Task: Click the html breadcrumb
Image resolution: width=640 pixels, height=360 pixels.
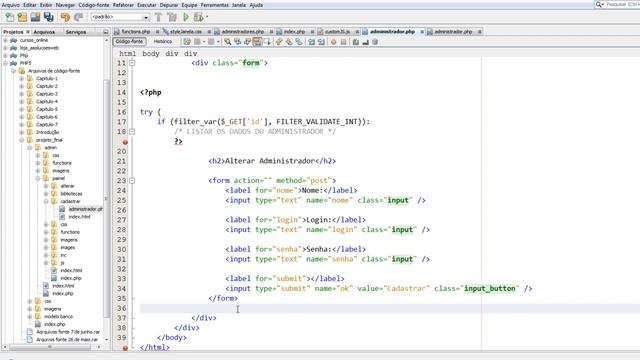Action: (x=127, y=53)
